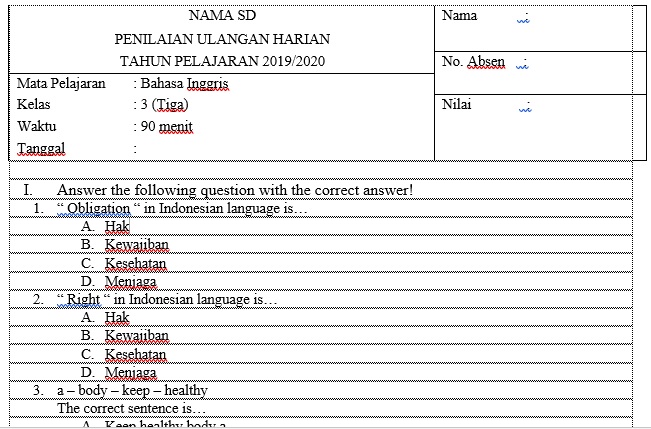Select option 'A. Hak' under question 2
Image resolution: width=651 pixels, height=429 pixels.
(x=105, y=318)
